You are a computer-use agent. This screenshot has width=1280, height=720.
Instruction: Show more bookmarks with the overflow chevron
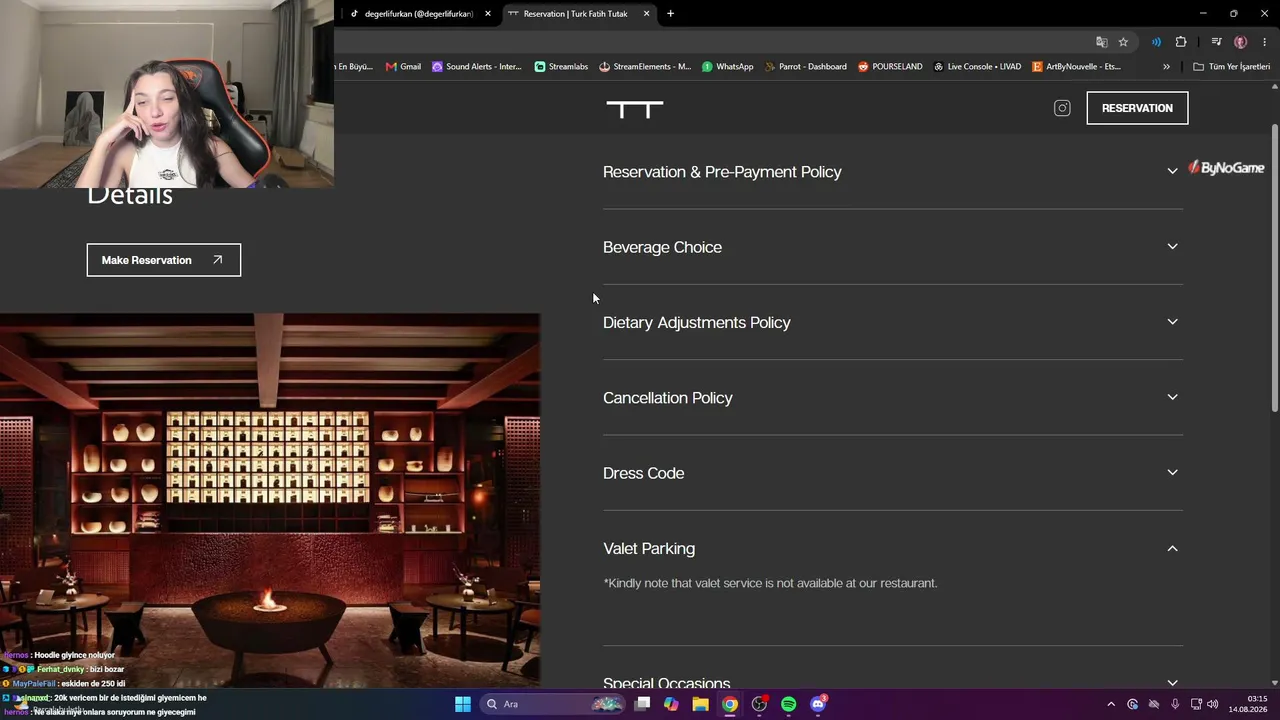point(1166,67)
